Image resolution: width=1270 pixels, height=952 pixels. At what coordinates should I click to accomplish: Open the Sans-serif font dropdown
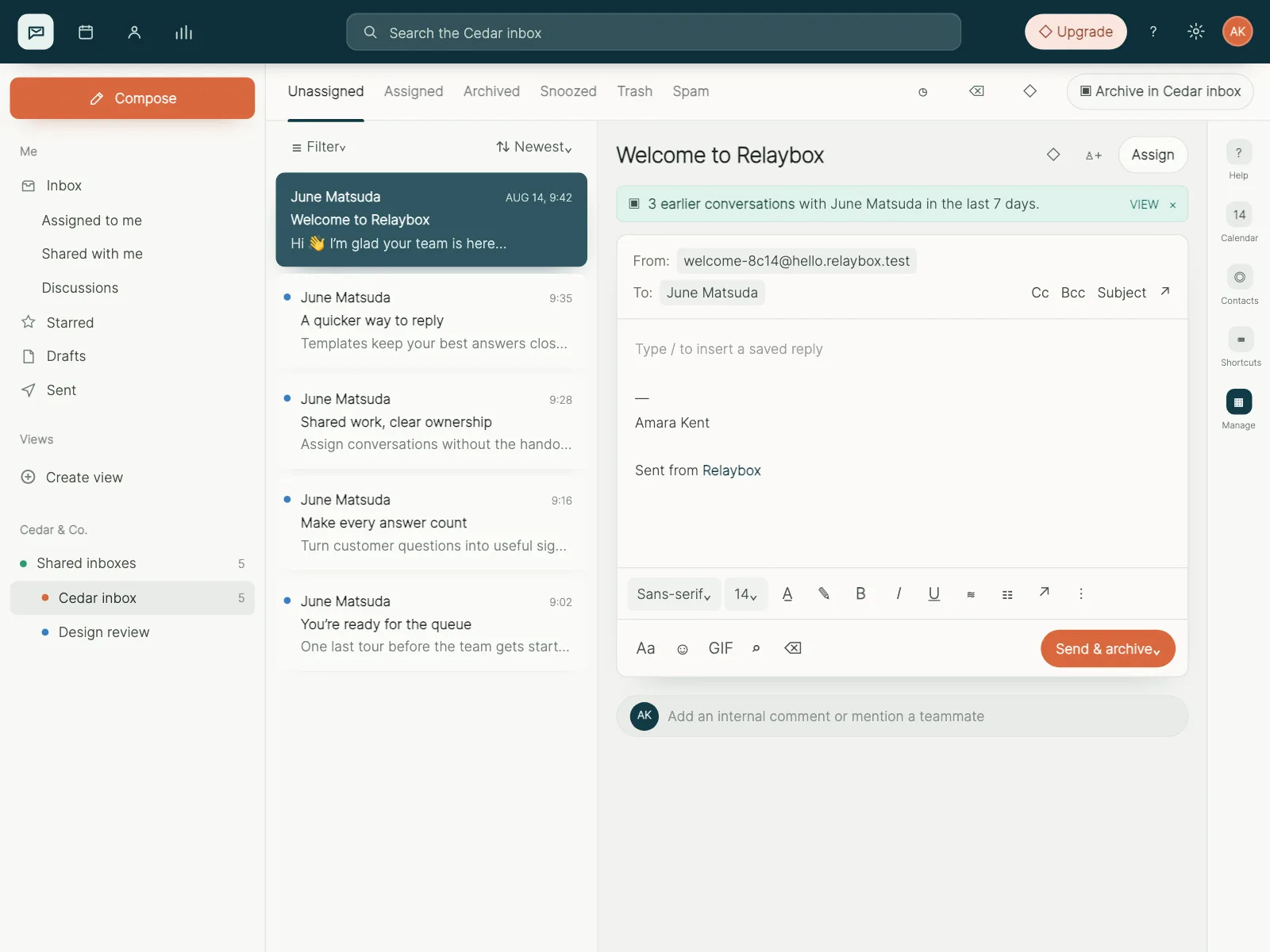(674, 594)
